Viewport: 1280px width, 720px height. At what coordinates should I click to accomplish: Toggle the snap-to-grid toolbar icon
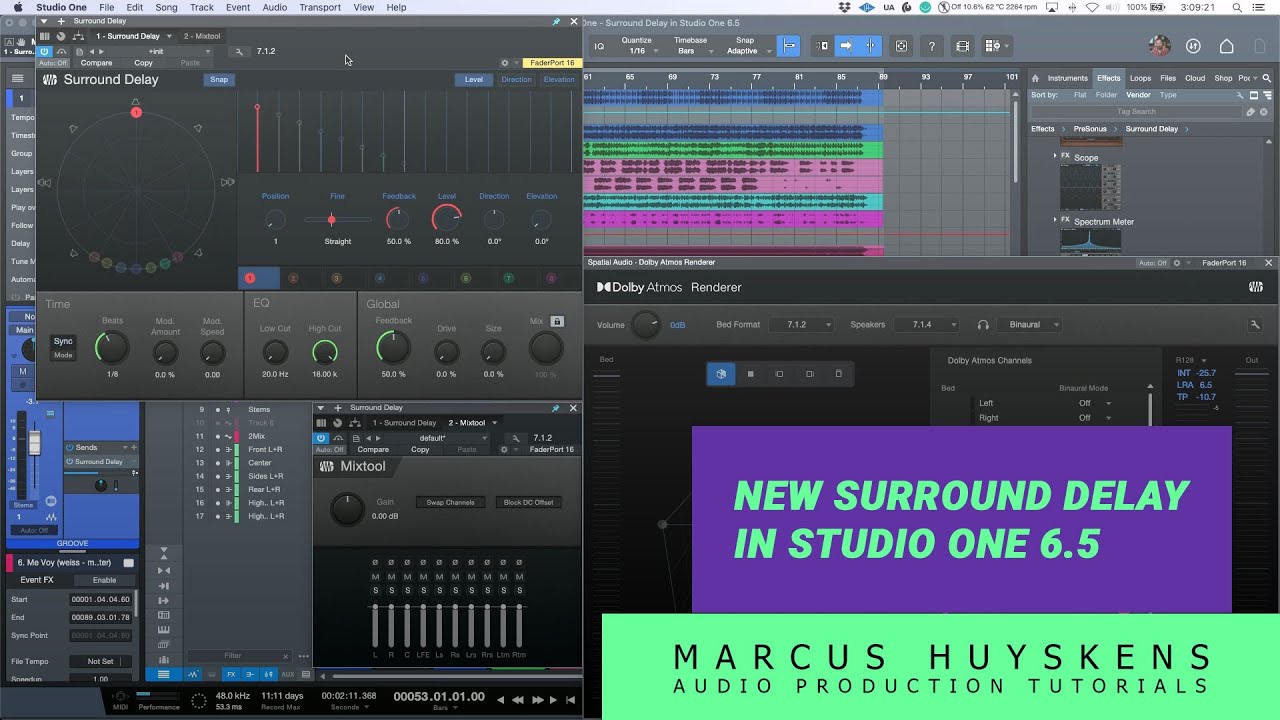pos(789,46)
